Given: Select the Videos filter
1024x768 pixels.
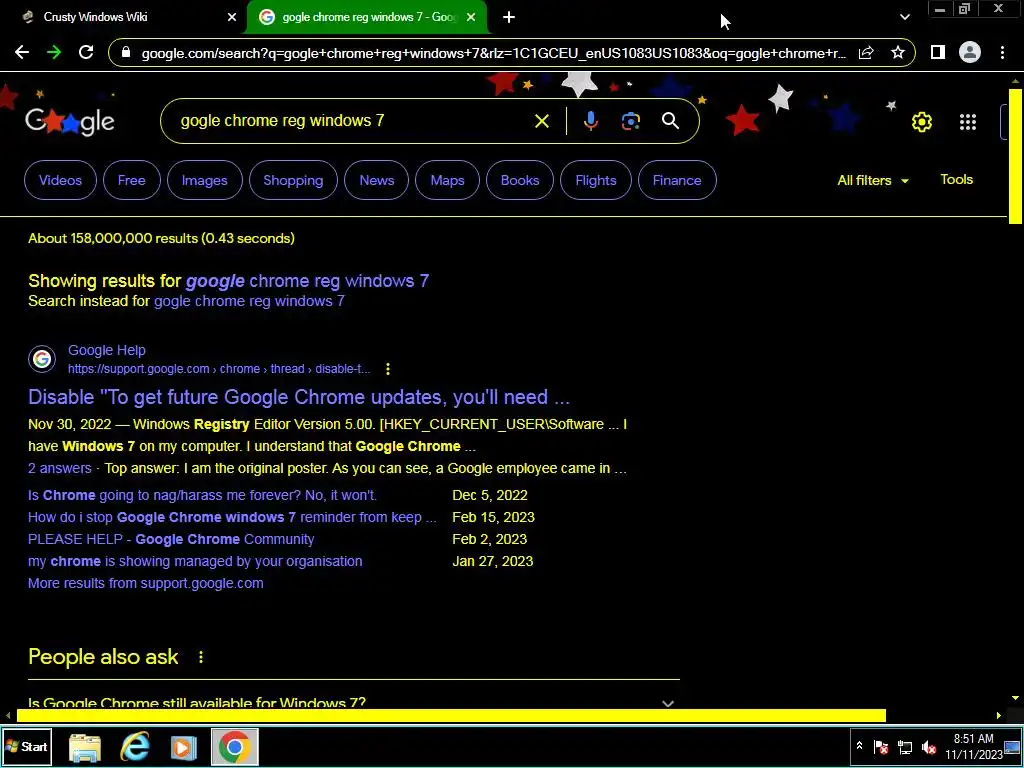Looking at the screenshot, I should [x=60, y=180].
